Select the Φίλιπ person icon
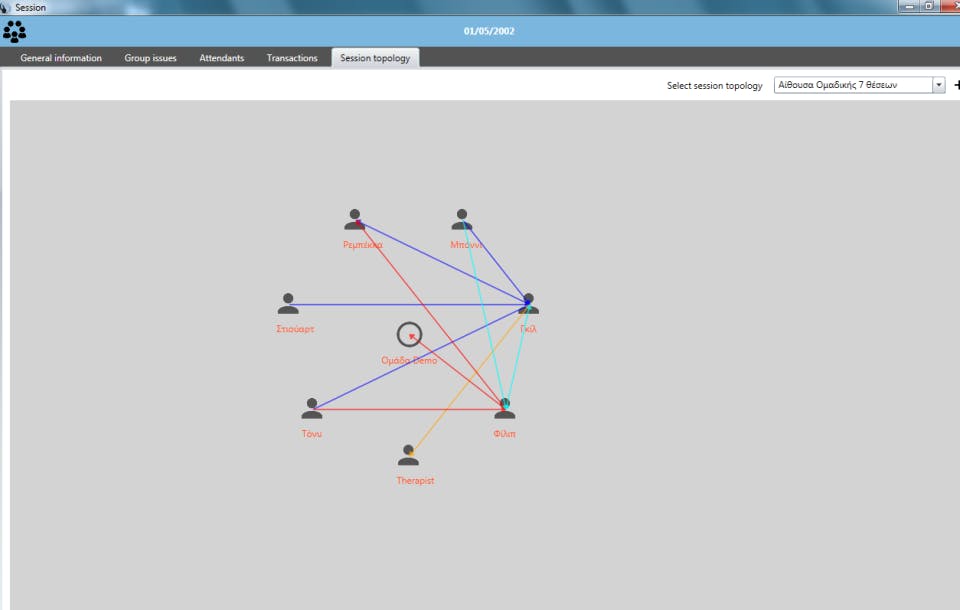Image resolution: width=960 pixels, height=610 pixels. point(504,409)
